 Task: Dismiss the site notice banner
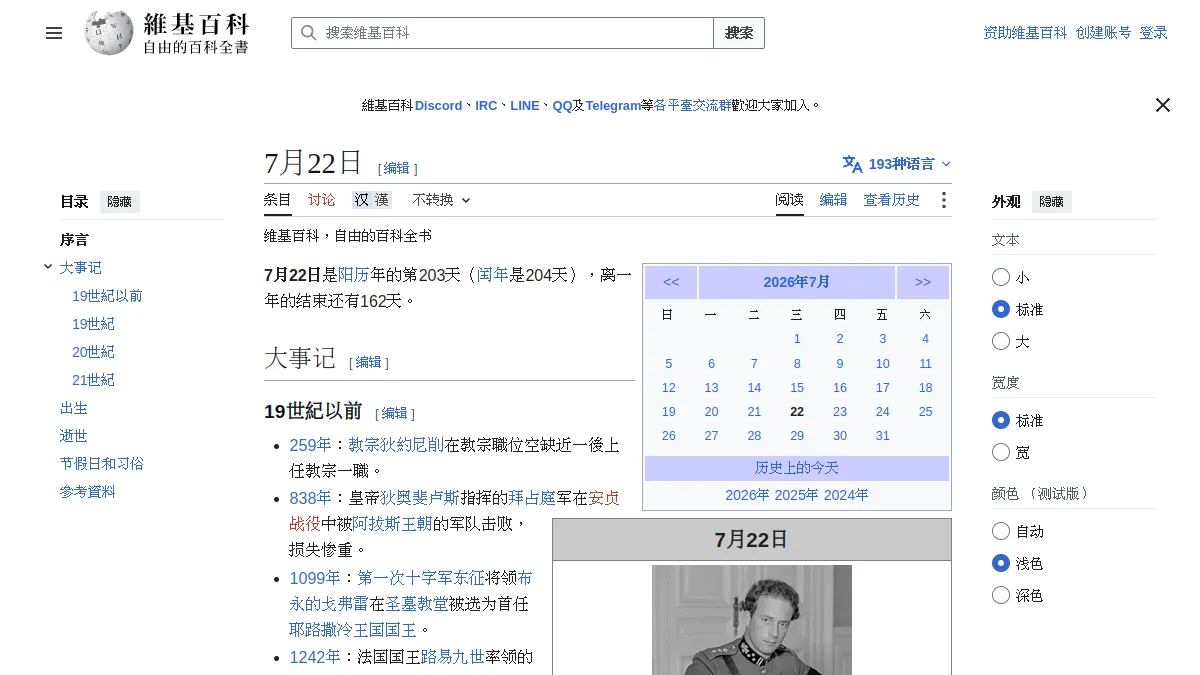(x=1163, y=105)
